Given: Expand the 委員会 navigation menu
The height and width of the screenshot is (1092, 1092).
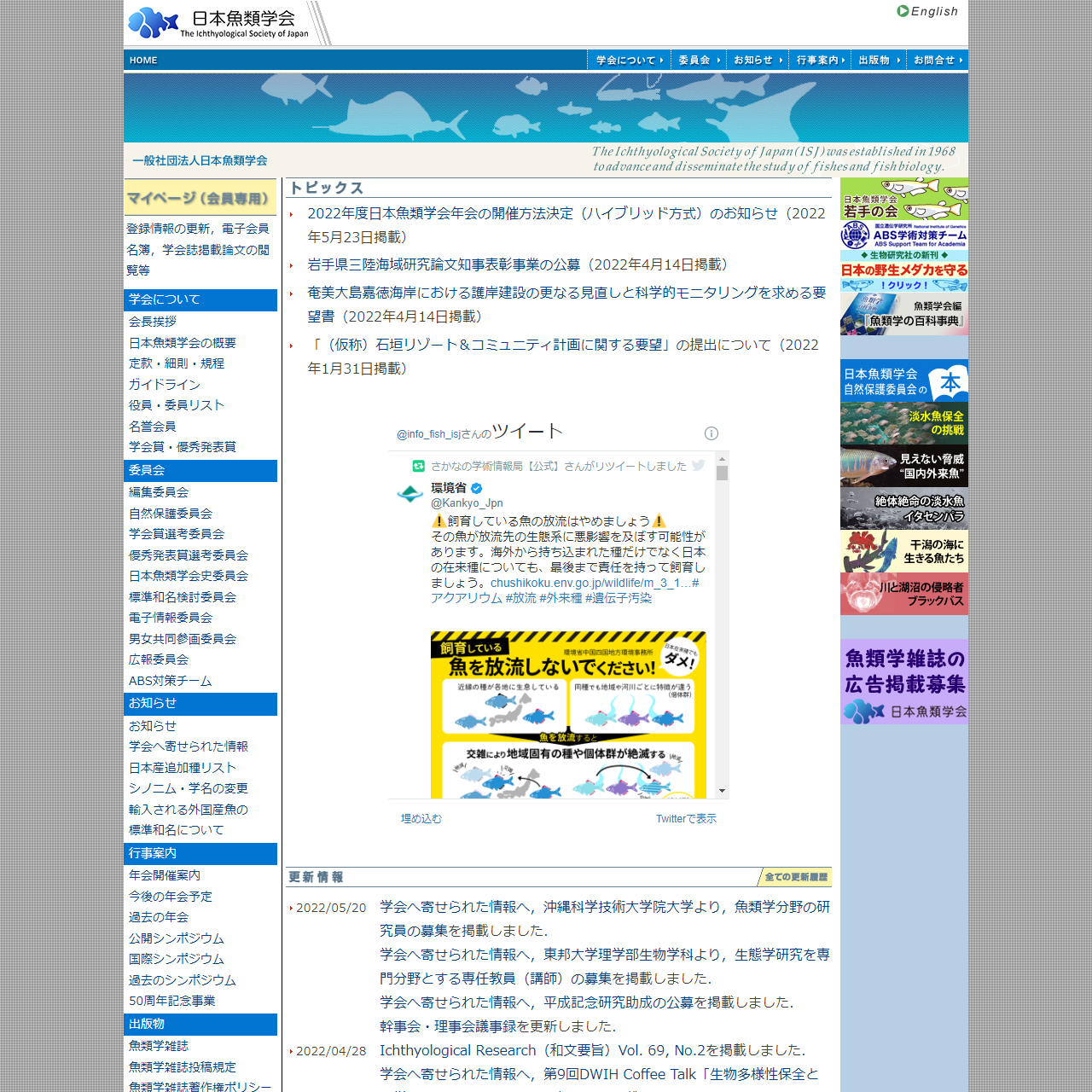Looking at the screenshot, I should 699,60.
